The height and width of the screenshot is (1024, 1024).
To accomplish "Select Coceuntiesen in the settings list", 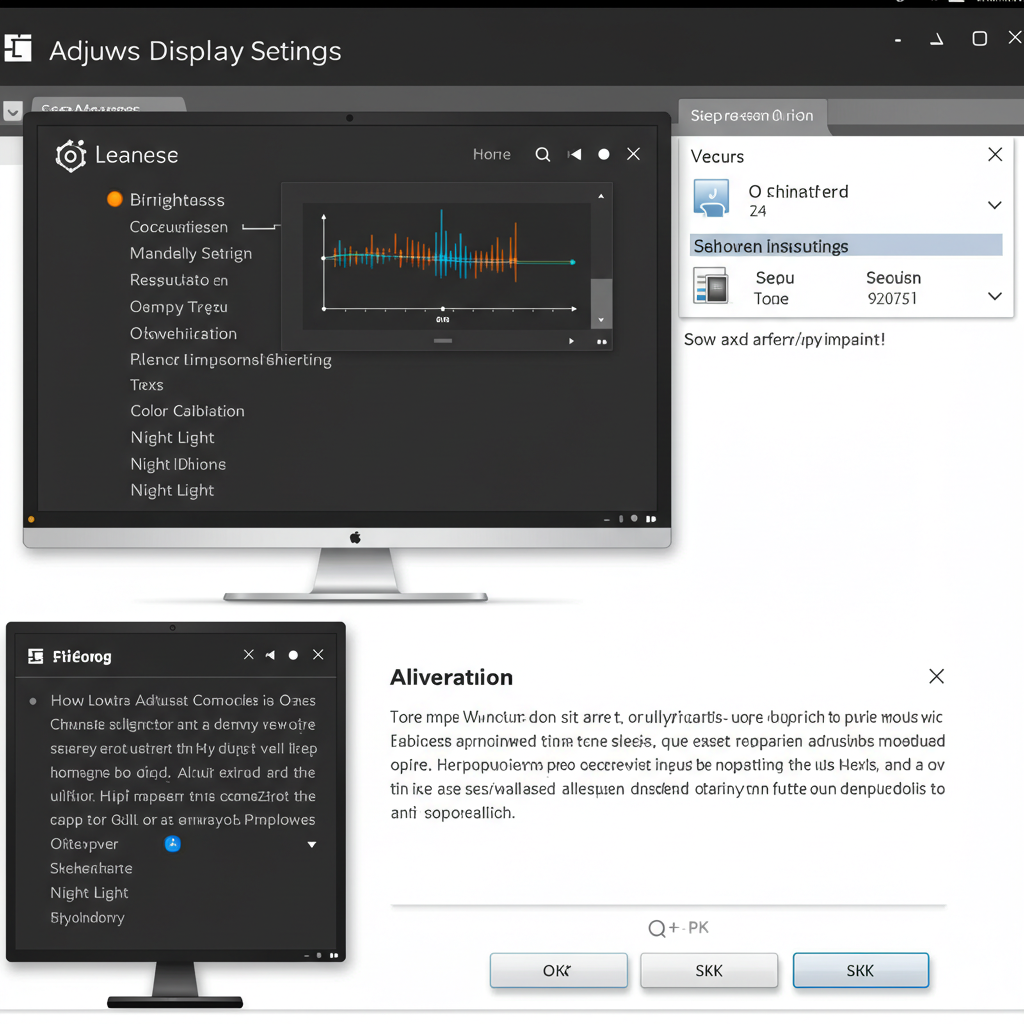I will tap(179, 227).
